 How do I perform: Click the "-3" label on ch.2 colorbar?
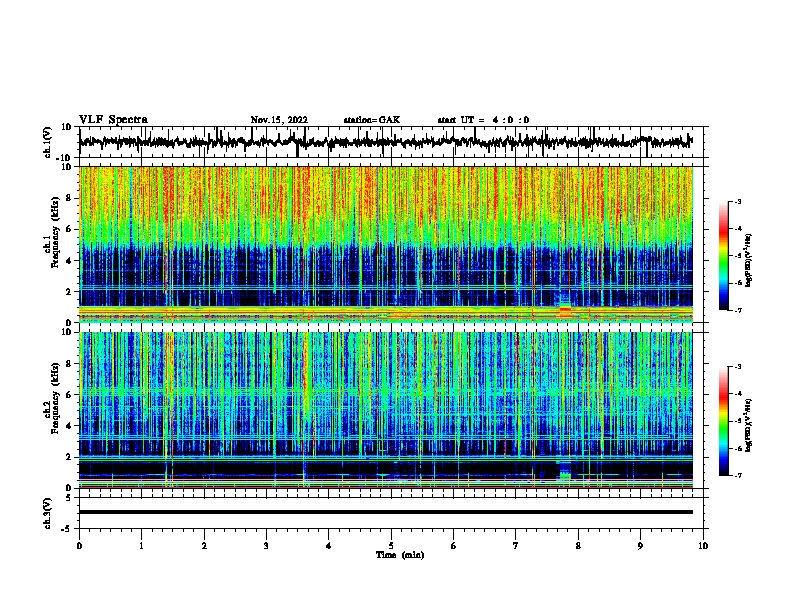pos(738,367)
